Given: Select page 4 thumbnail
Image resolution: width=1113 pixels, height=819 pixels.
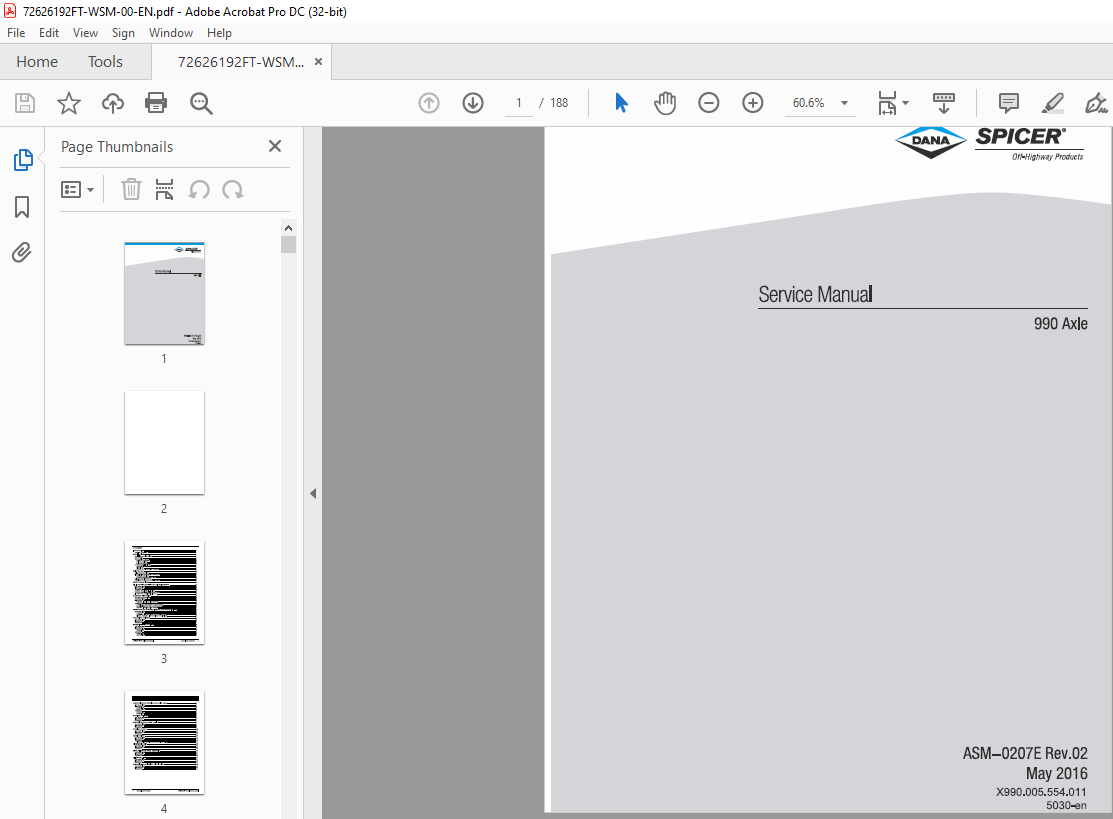Looking at the screenshot, I should coord(165,742).
